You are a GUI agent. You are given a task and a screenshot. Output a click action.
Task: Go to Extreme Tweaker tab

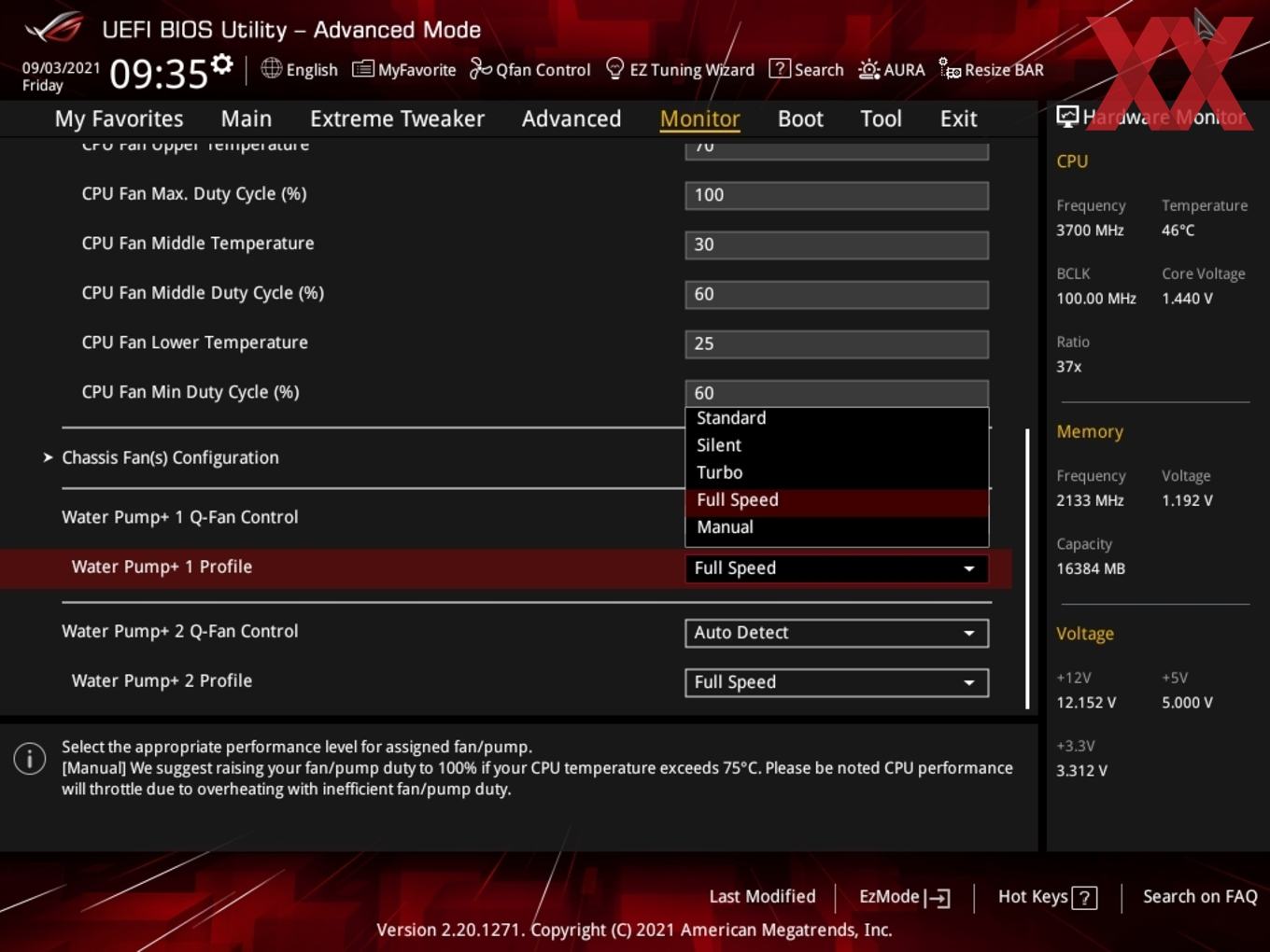397,119
